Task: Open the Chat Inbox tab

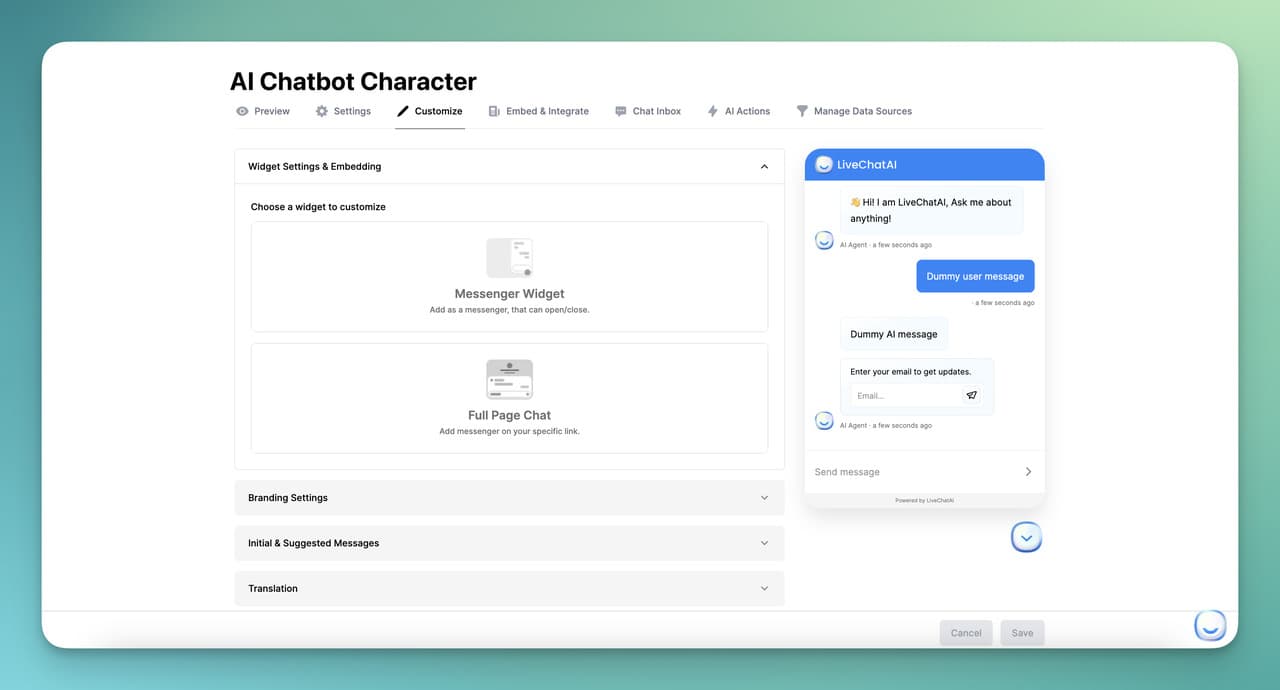Action: pyautogui.click(x=648, y=111)
